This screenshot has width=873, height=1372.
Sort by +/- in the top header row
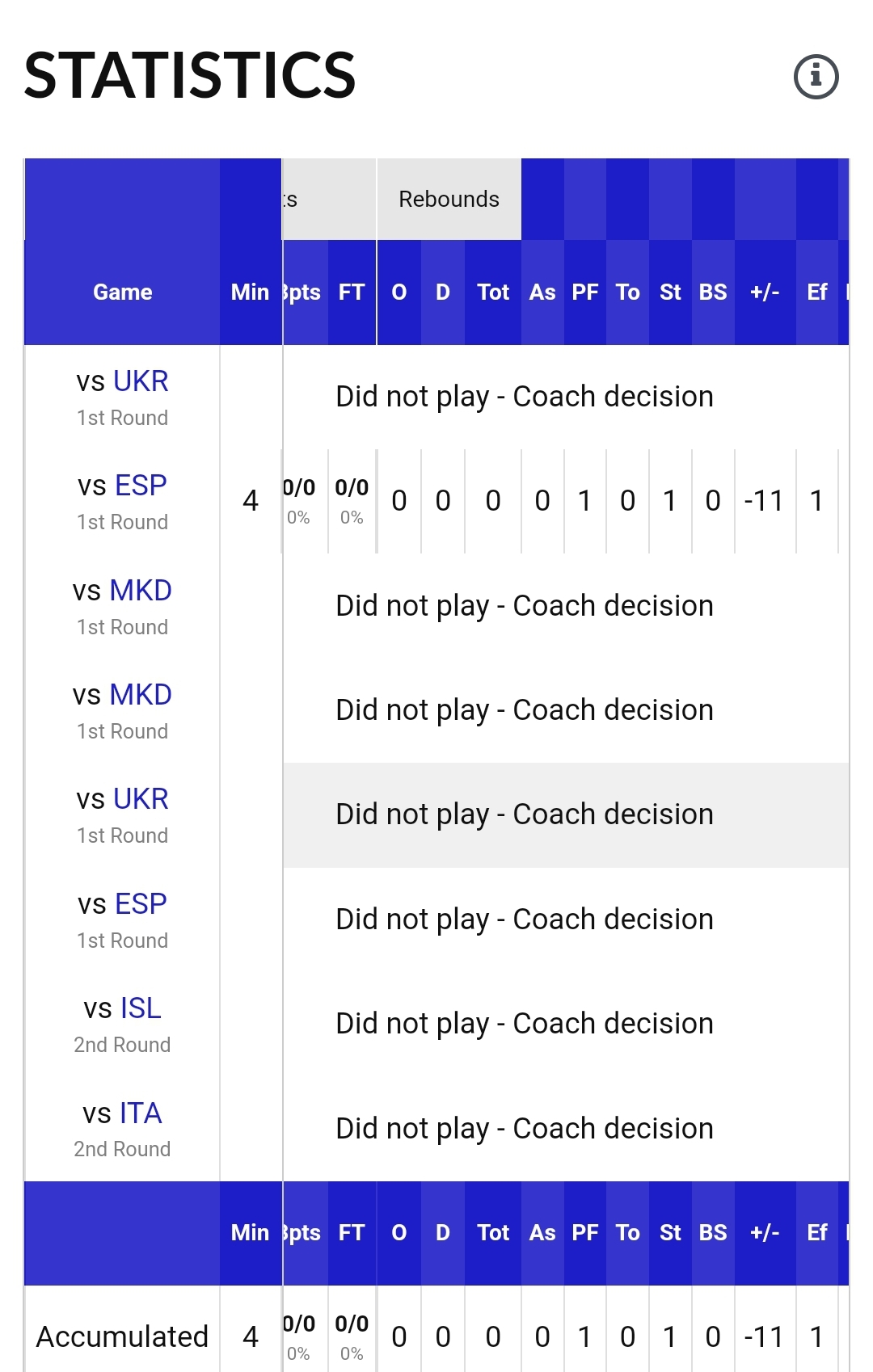[x=765, y=292]
